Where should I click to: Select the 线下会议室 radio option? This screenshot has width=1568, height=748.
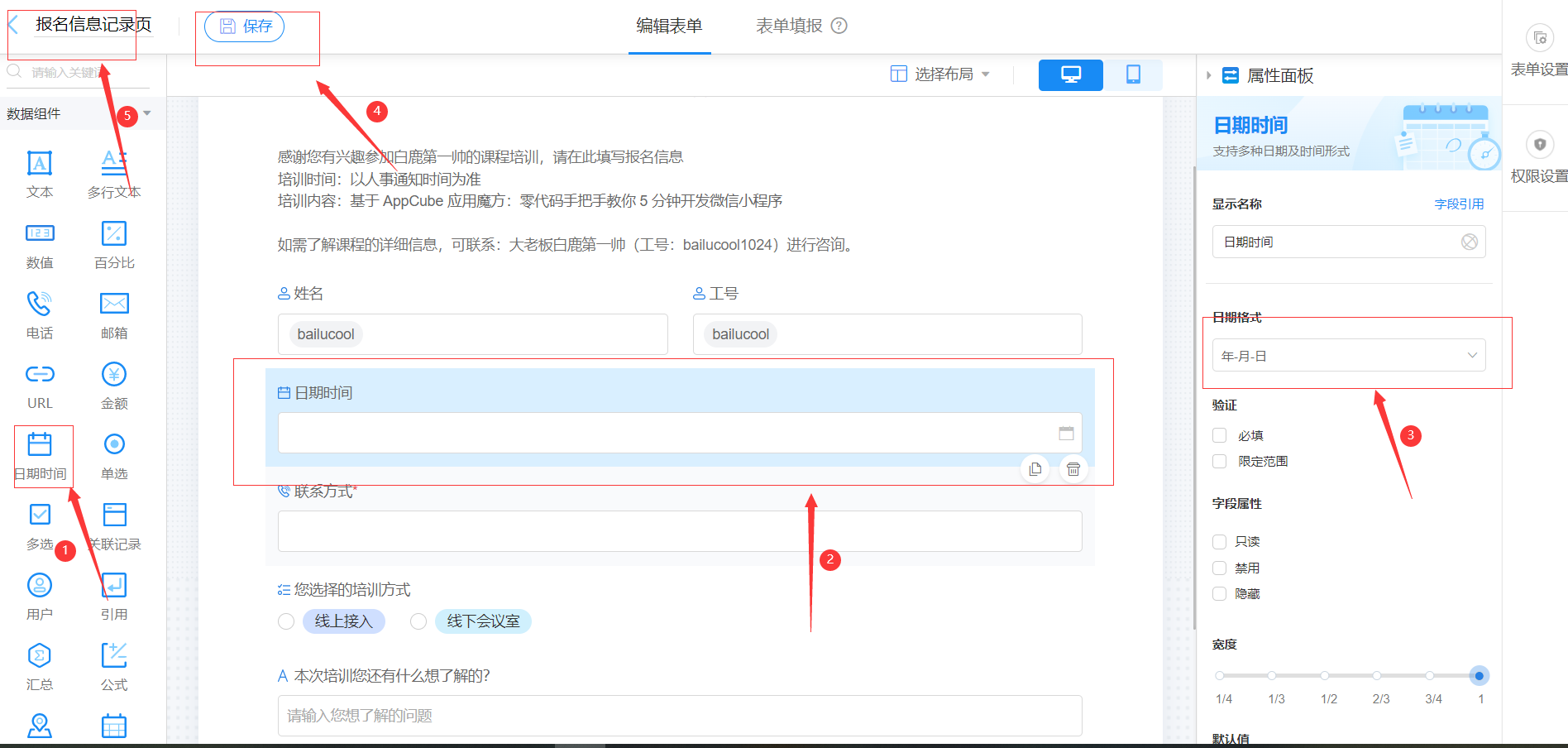(x=418, y=621)
